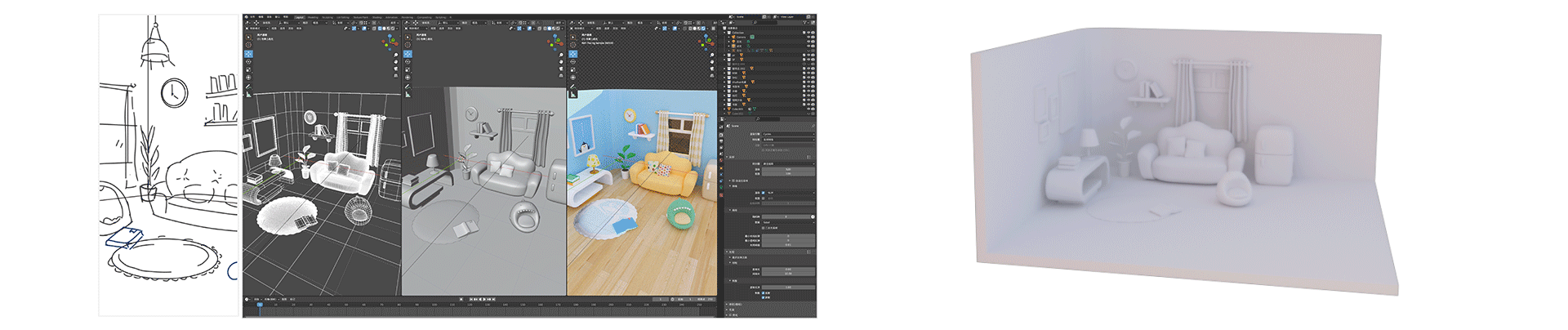Click the yellow sofa in the rendered viewport

point(668,172)
